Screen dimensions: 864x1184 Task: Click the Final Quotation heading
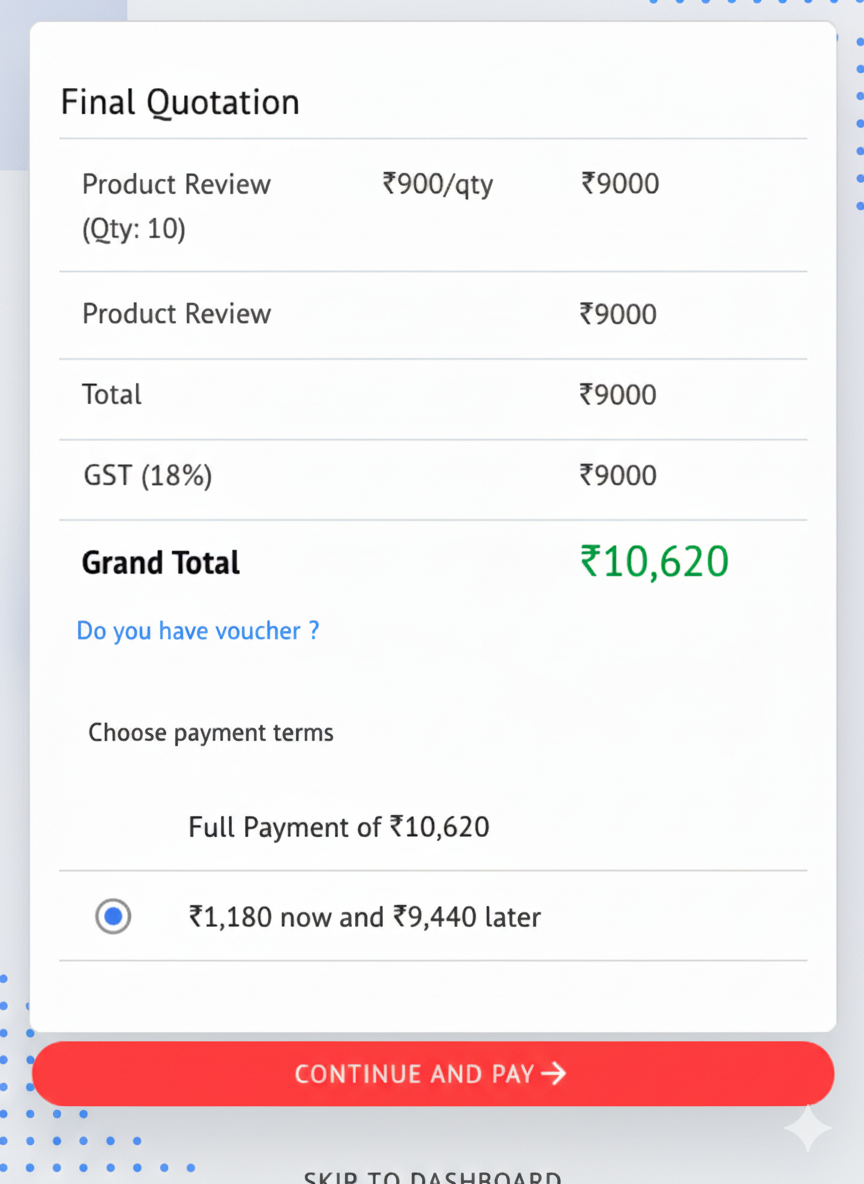point(180,102)
